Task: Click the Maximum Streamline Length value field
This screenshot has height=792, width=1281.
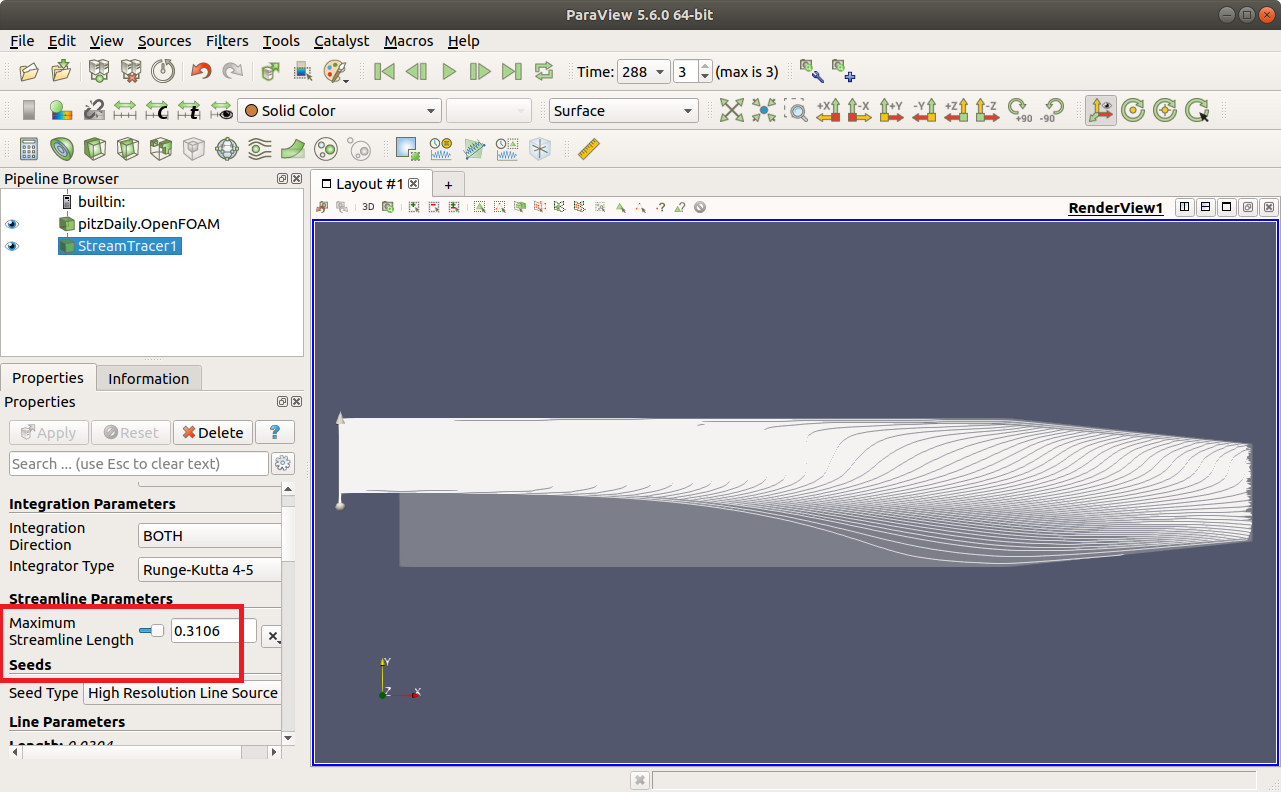Action: click(214, 631)
